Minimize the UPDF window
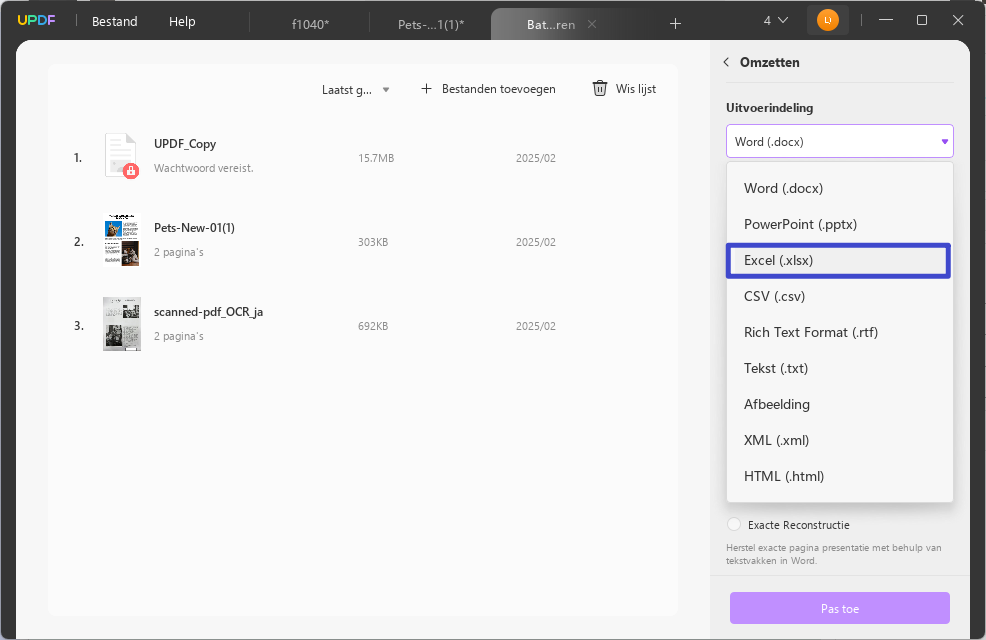Screen dimensions: 986x640 click(886, 20)
